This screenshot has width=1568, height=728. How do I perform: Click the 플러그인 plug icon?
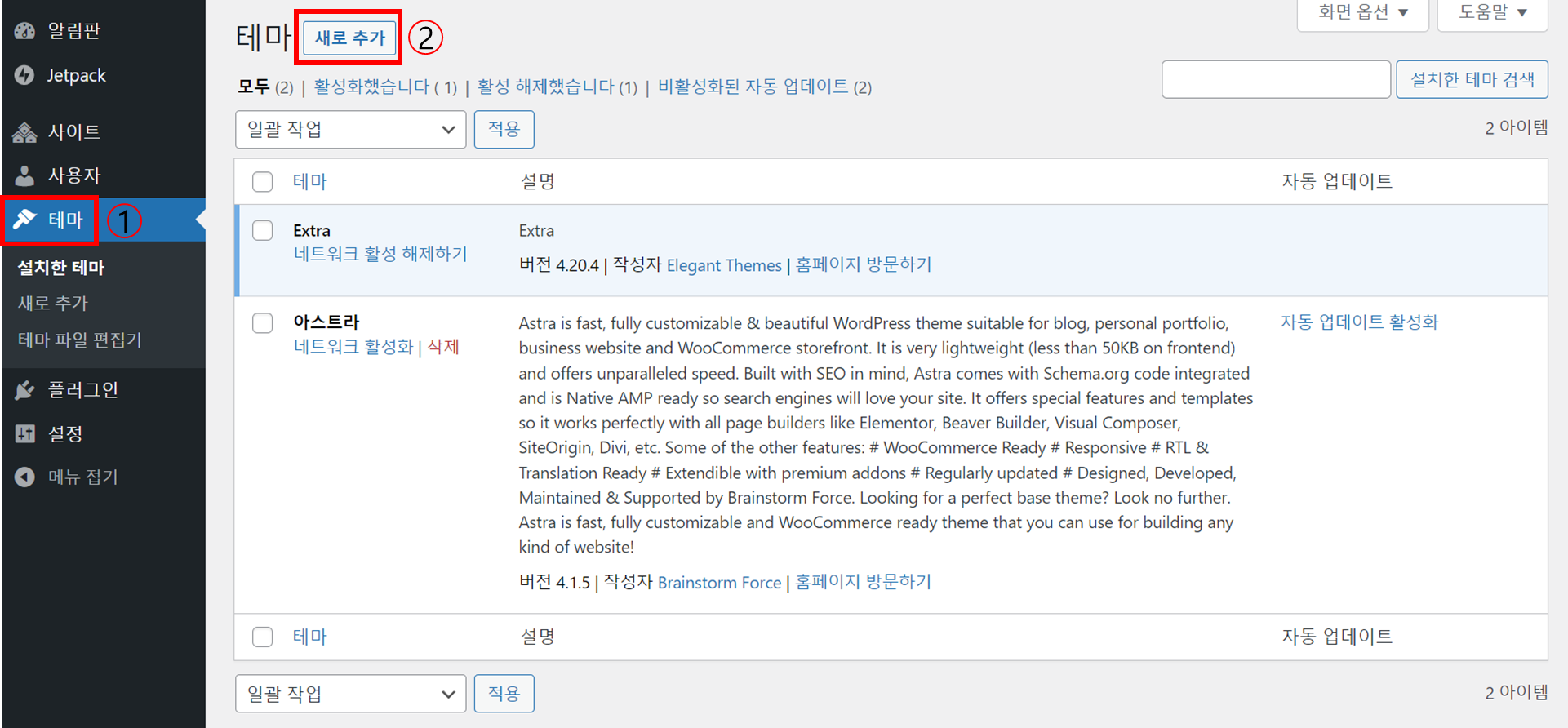point(24,390)
